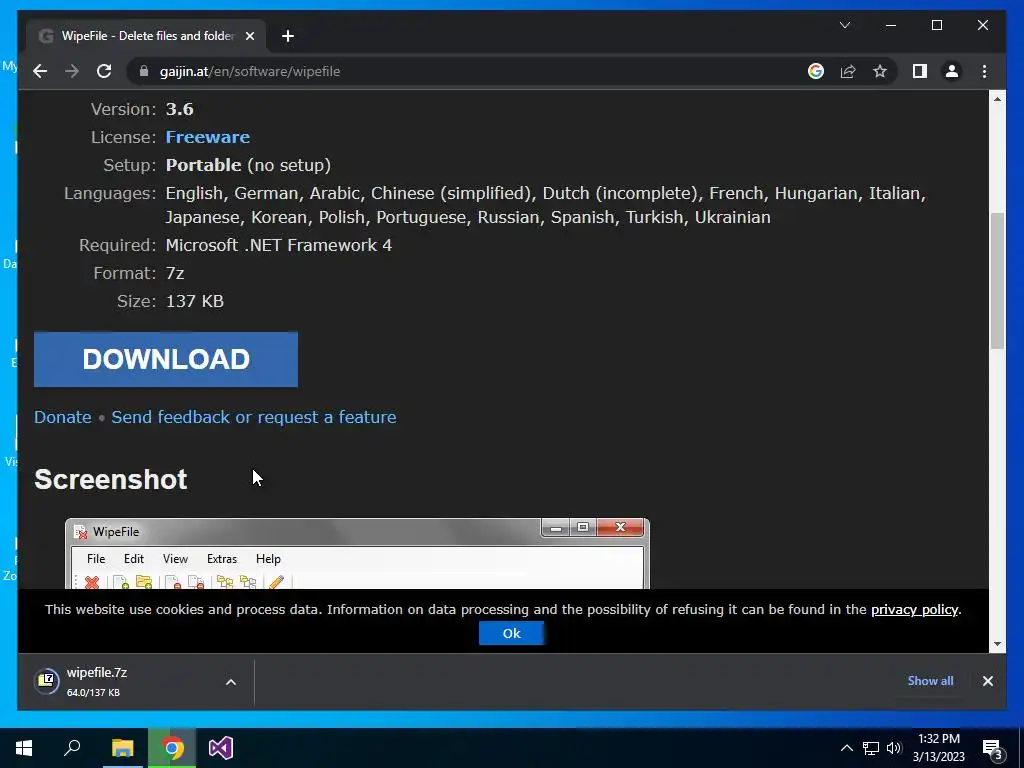Click the address bar URL
1024x768 pixels.
(249, 71)
